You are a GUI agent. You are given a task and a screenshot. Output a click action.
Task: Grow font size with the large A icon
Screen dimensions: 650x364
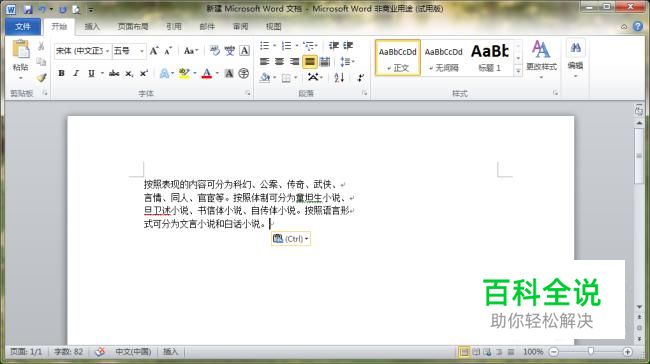tap(154, 51)
